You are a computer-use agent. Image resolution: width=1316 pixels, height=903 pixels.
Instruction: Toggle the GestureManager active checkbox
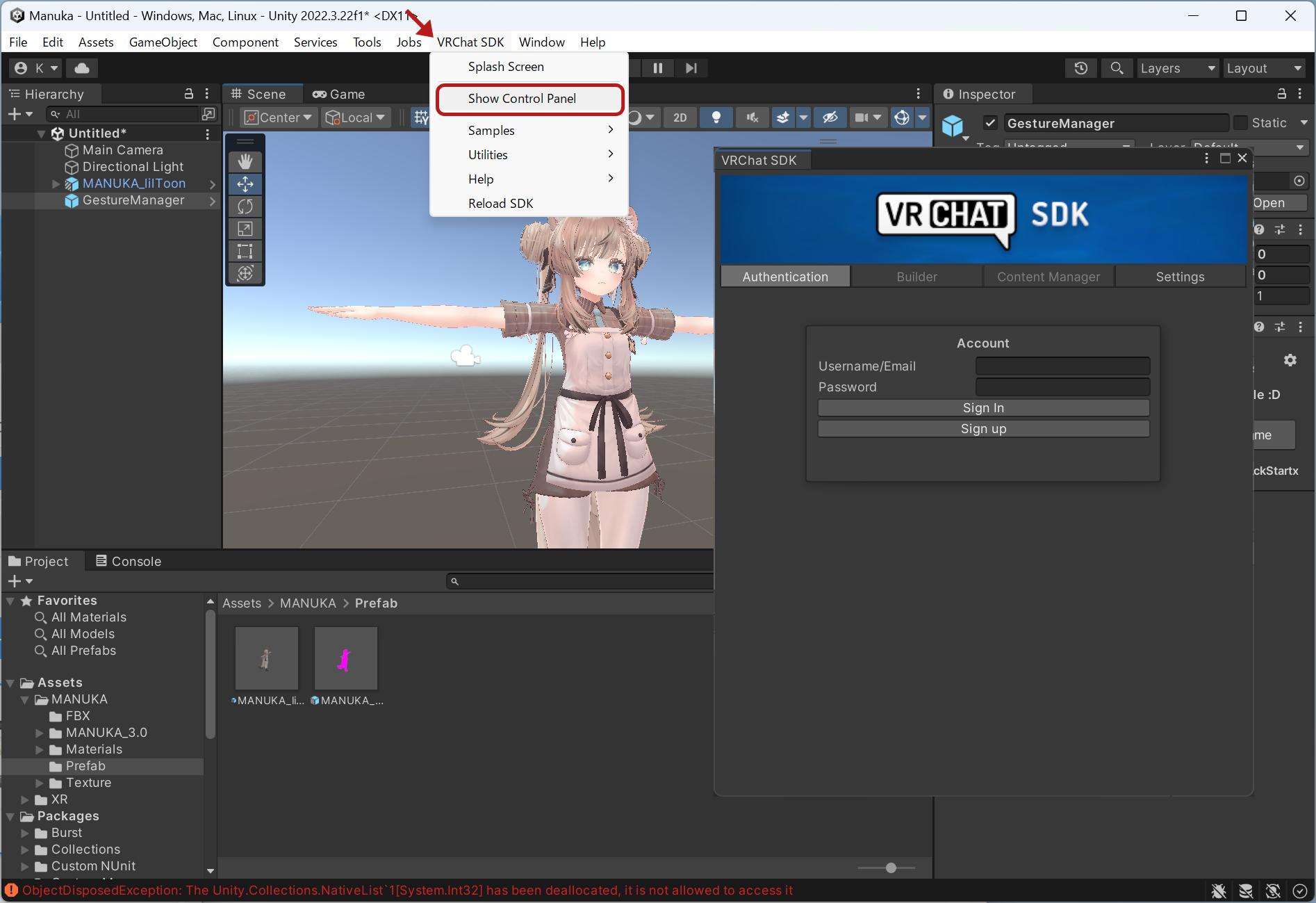point(991,123)
